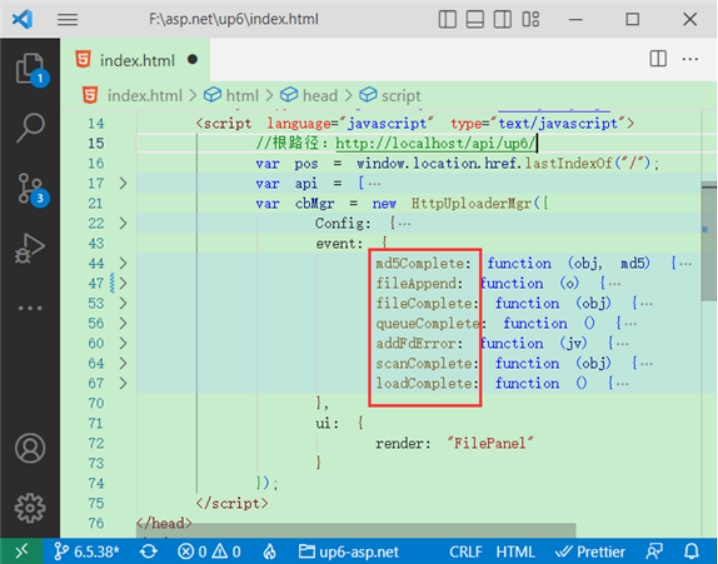The width and height of the screenshot is (718, 564).
Task: Open the Explorer view in activity bar
Action: click(x=30, y=69)
